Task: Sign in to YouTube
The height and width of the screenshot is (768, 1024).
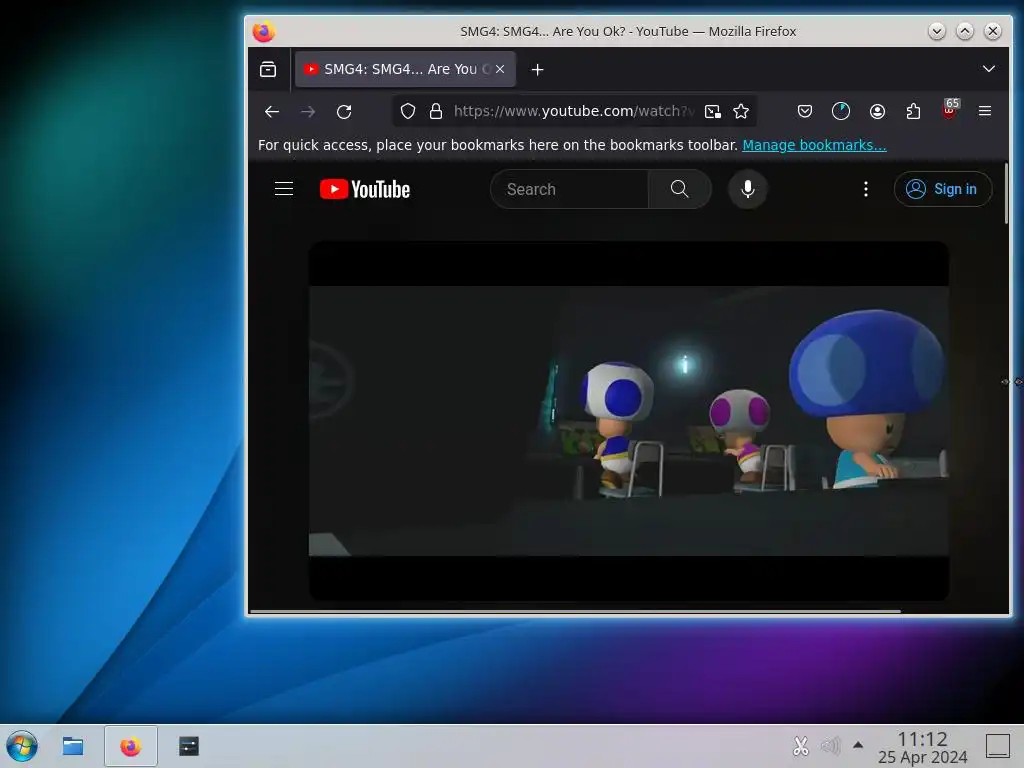Action: (942, 189)
